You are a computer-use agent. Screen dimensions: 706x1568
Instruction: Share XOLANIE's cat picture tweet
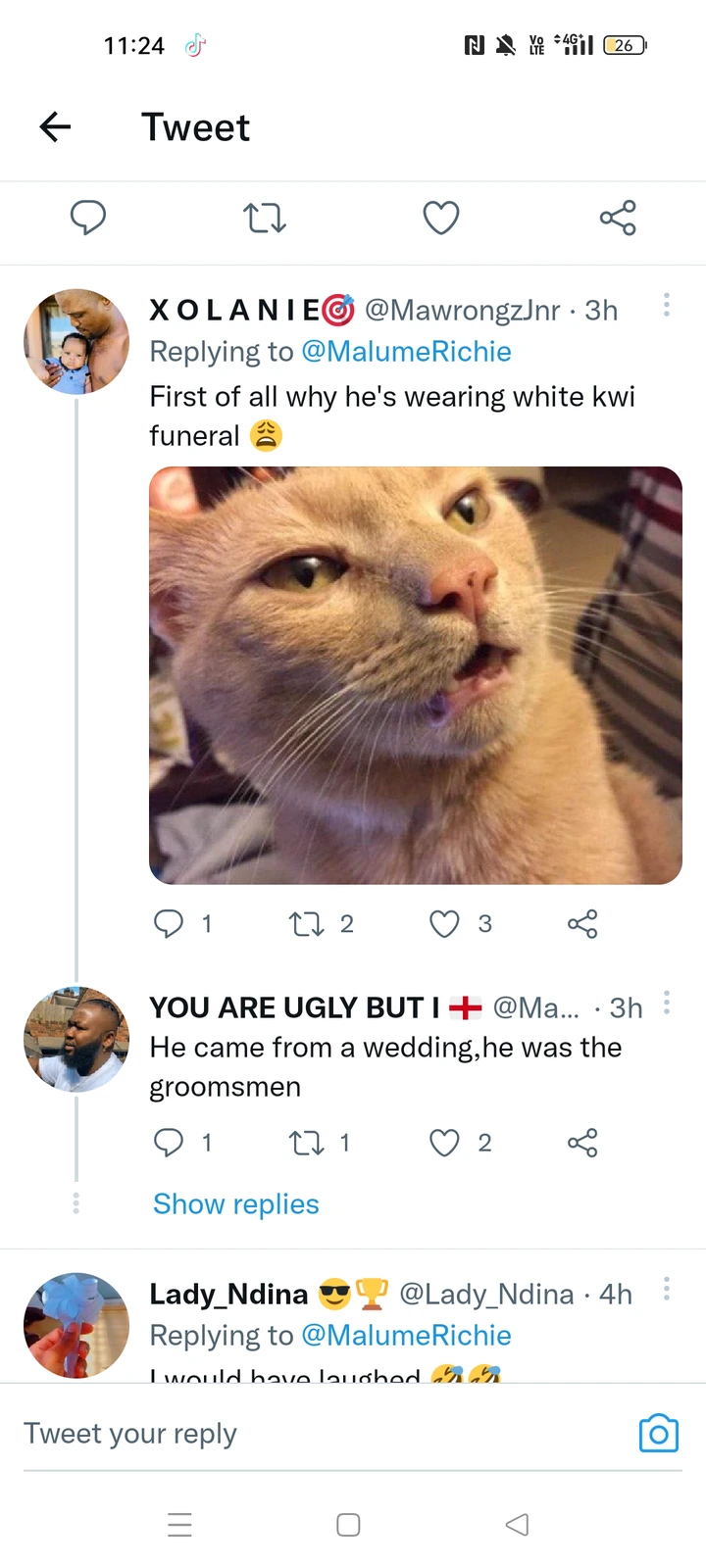[582, 923]
